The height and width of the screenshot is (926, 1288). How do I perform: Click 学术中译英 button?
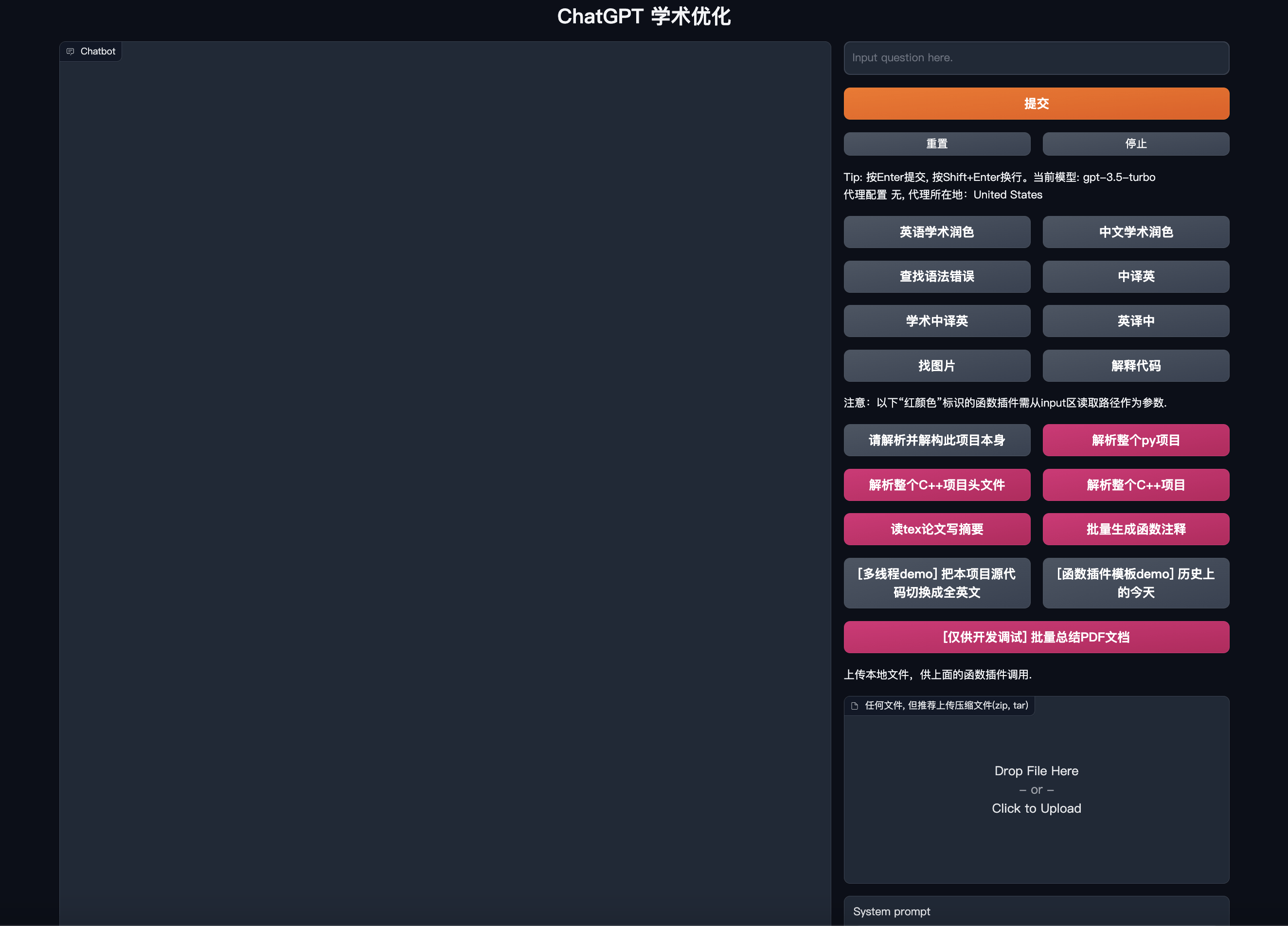pos(936,321)
